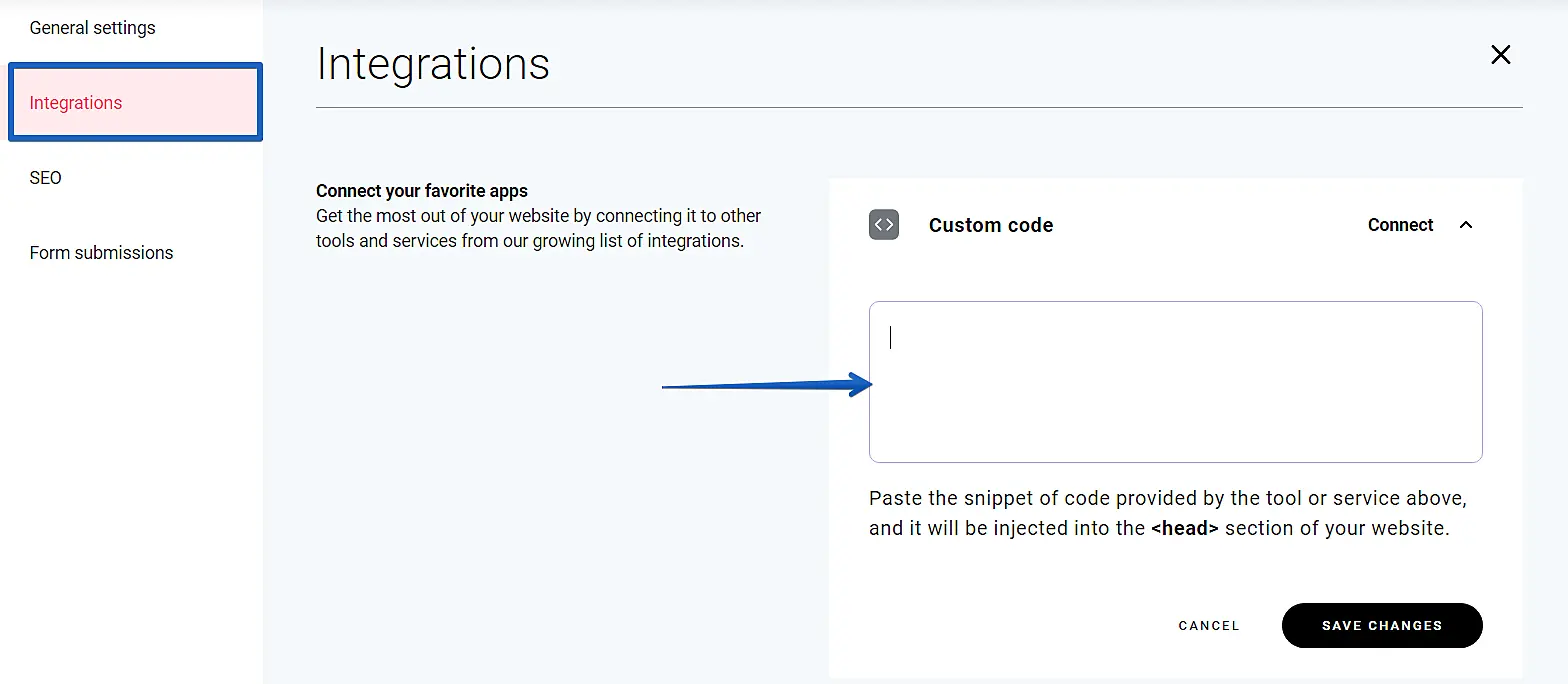Click inside the custom code text area
This screenshot has width=1568, height=684.
tap(1175, 400)
